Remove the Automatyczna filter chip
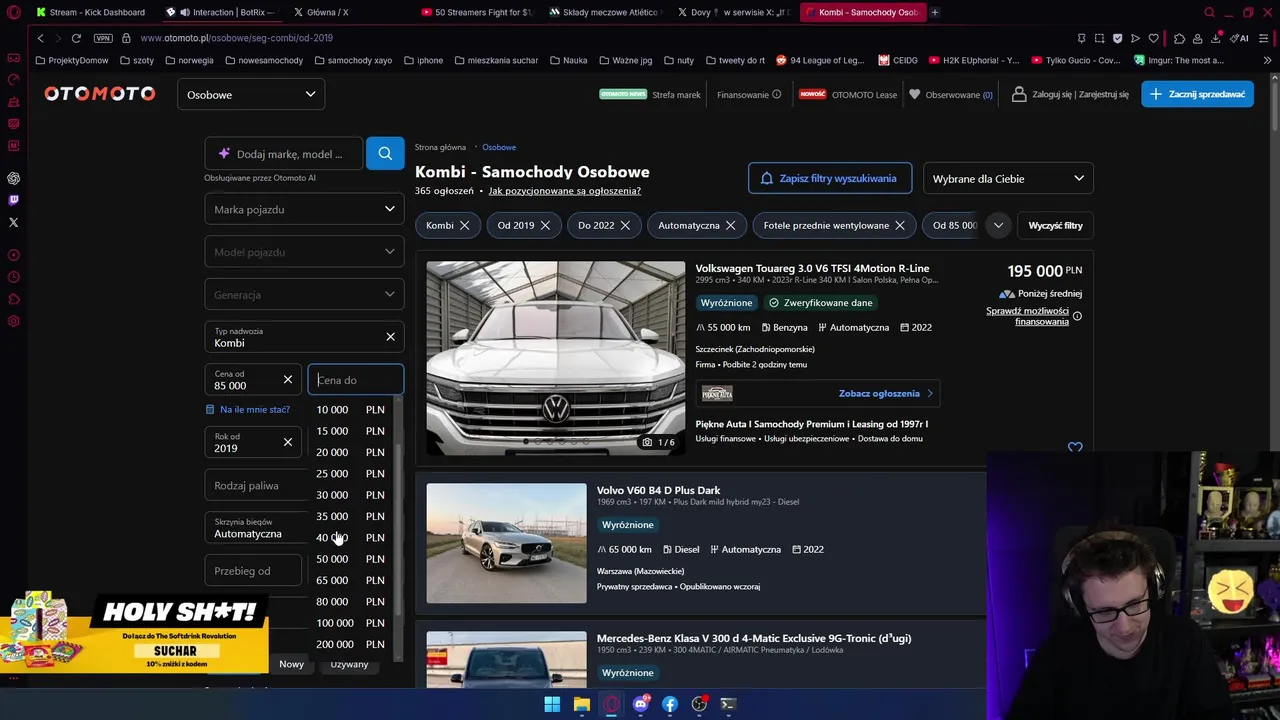Viewport: 1280px width, 720px height. (x=730, y=225)
